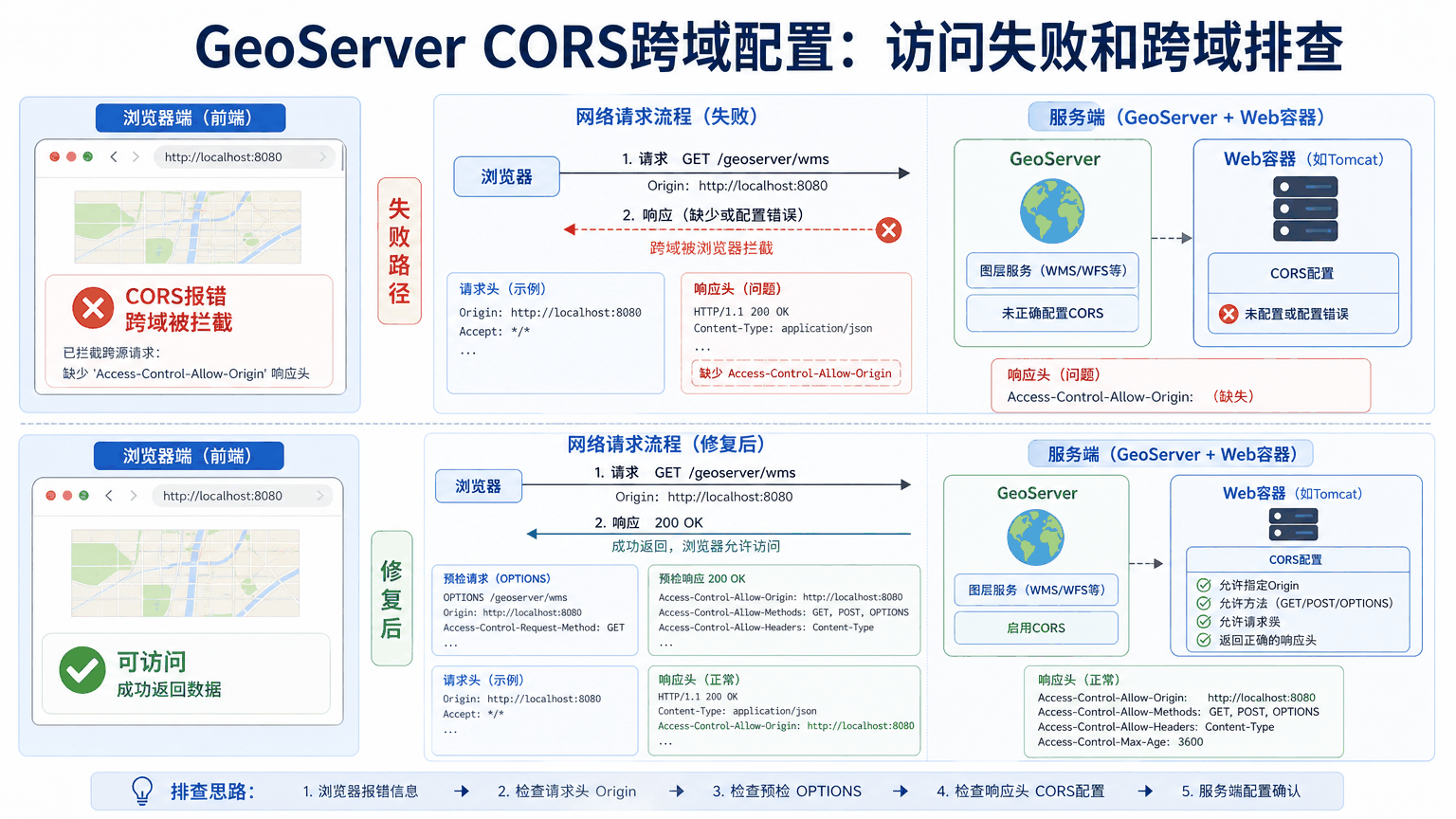Click the map thumbnail in the bottom browser mockup

186,573
